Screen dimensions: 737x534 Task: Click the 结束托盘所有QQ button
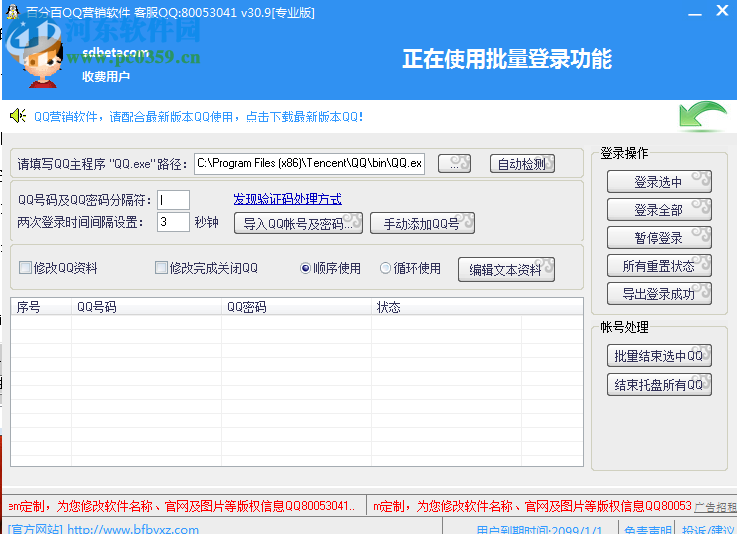[x=659, y=385]
